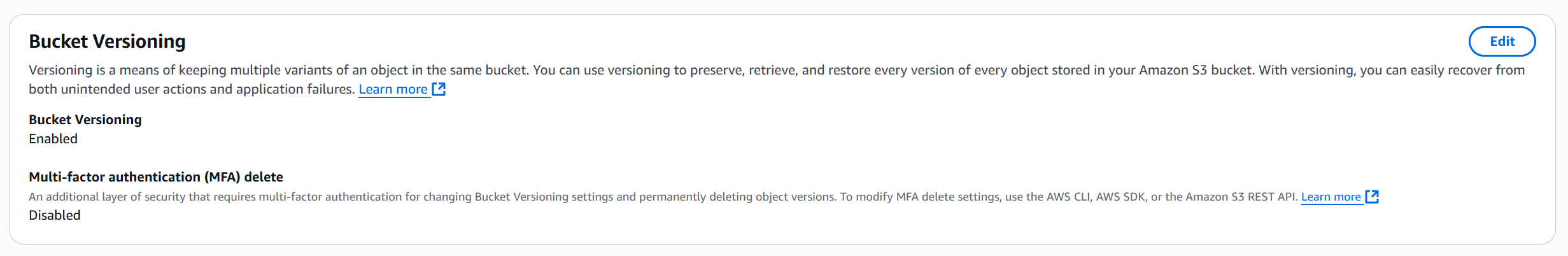Click the Edit button for Bucket Versioning
This screenshot has height=256, width=1568.
tap(1501, 41)
